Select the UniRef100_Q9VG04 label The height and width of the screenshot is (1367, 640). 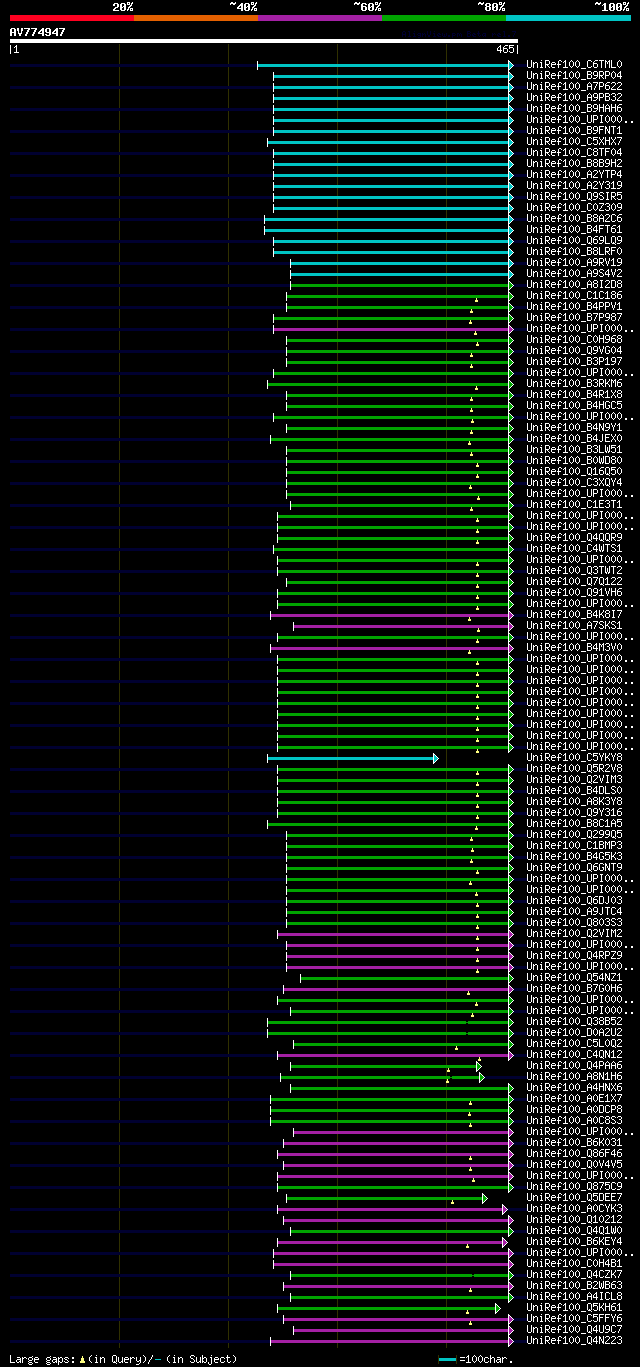point(574,351)
